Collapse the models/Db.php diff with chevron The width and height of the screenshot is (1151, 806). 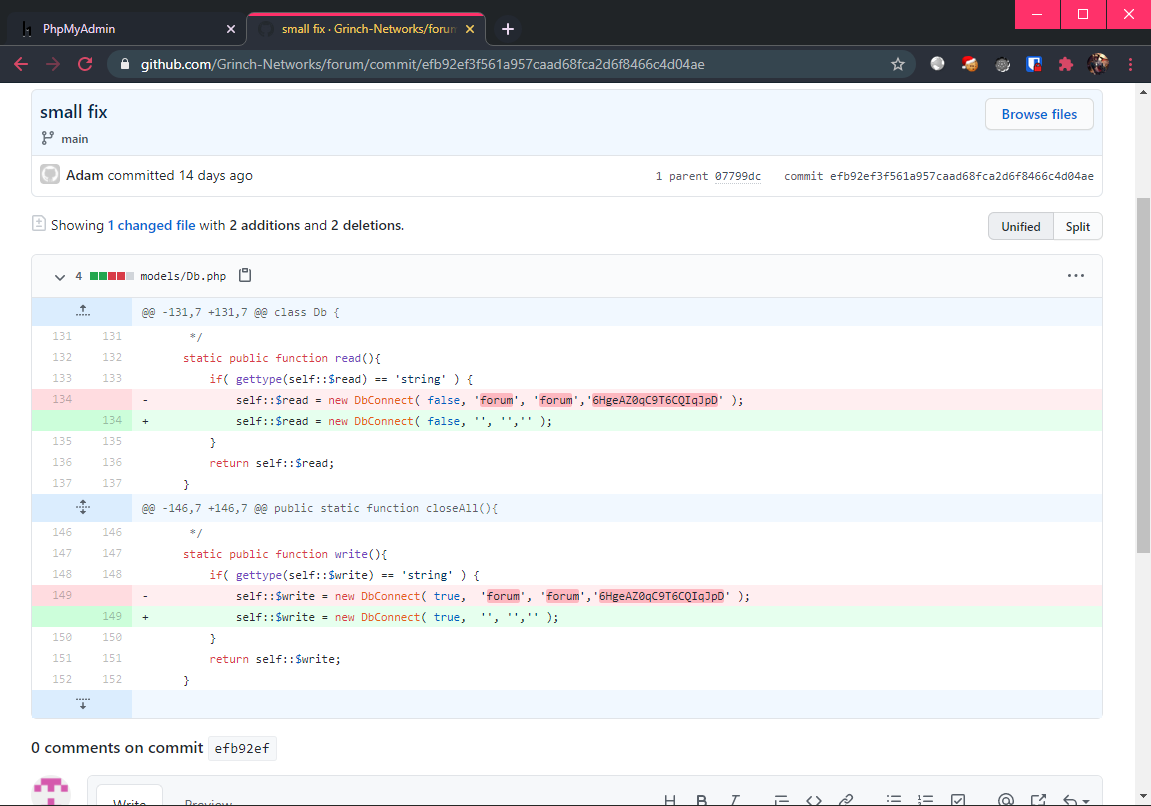tap(59, 277)
